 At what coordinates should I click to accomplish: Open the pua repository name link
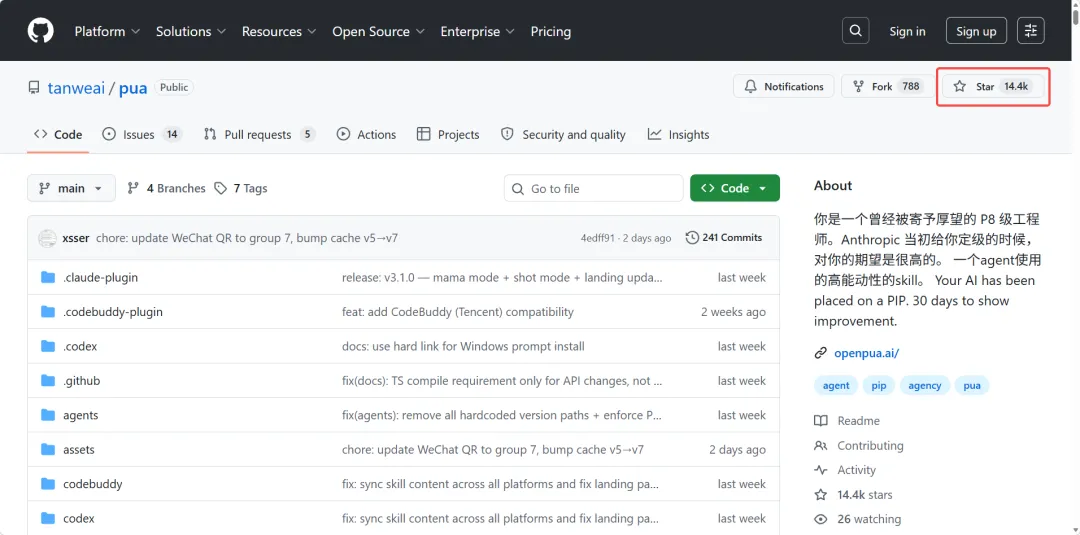coord(133,88)
